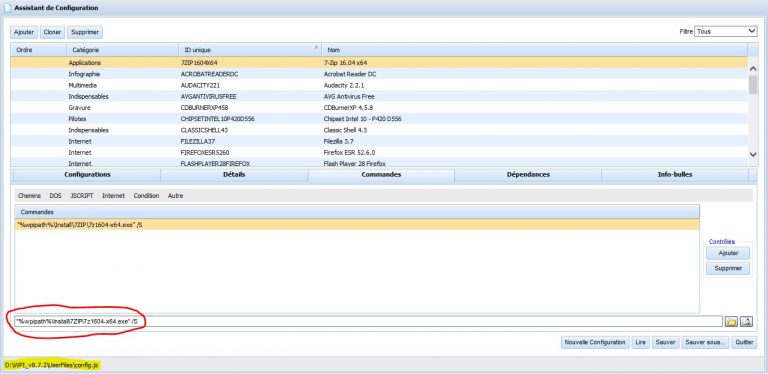Switch to the Info-bulles tab

(x=675, y=175)
